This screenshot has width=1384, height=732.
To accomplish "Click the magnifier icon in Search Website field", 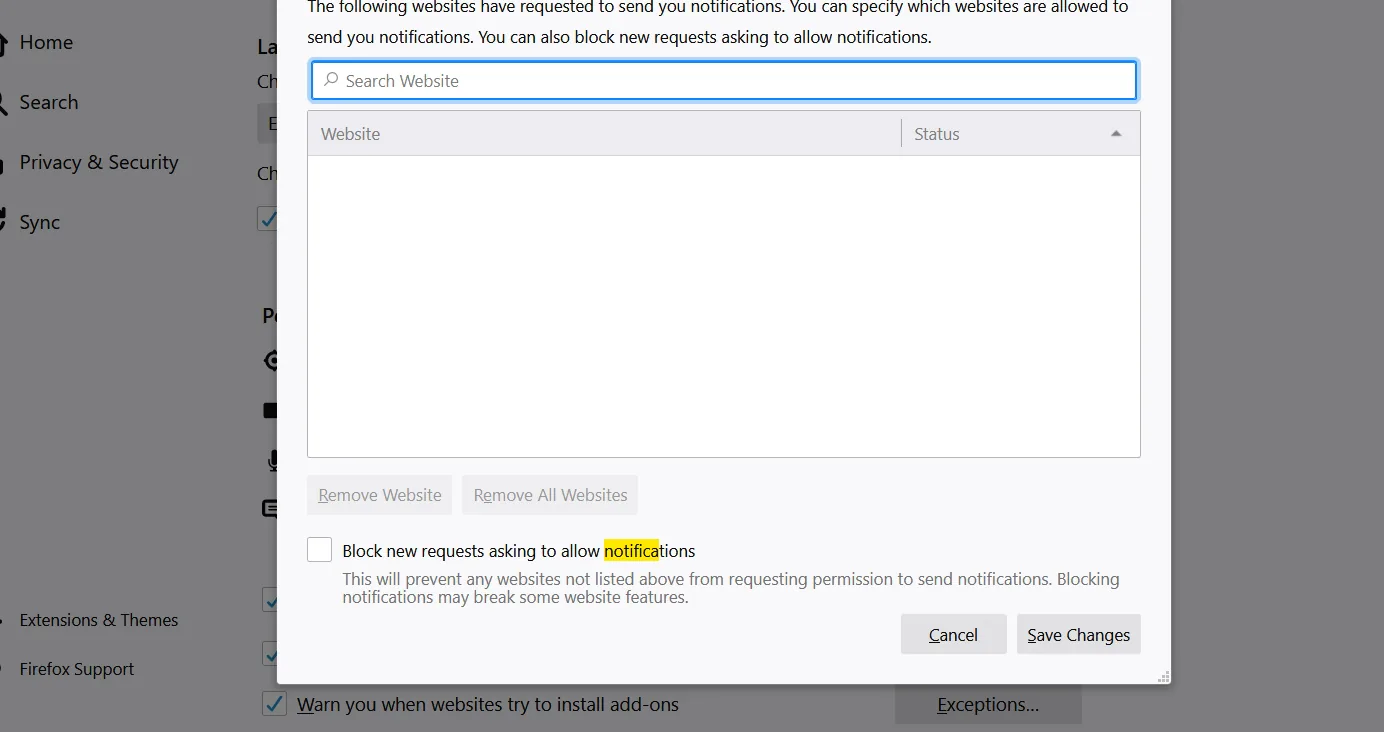I will tap(330, 80).
